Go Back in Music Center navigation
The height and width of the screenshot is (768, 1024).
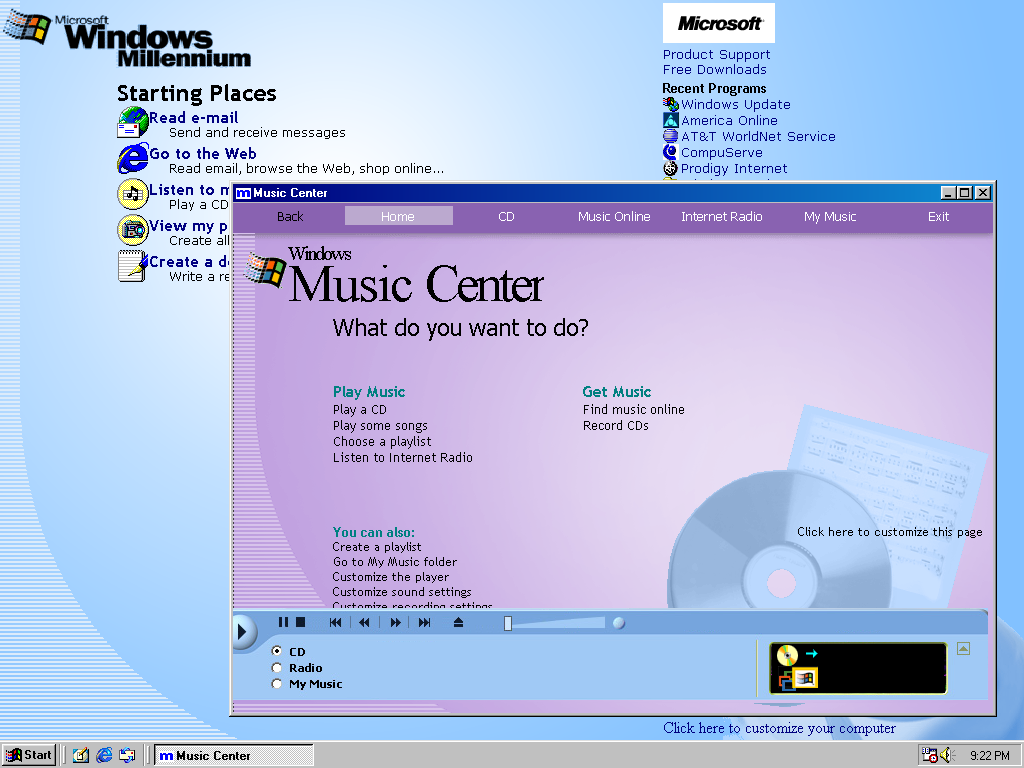click(290, 217)
